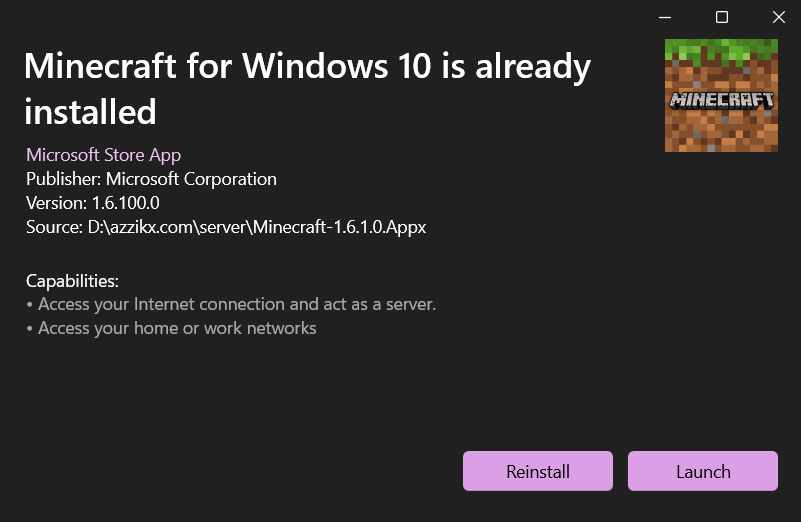The height and width of the screenshot is (522, 801).
Task: Click the 'Microsoft Corporation' publisher name
Action: tap(191, 179)
